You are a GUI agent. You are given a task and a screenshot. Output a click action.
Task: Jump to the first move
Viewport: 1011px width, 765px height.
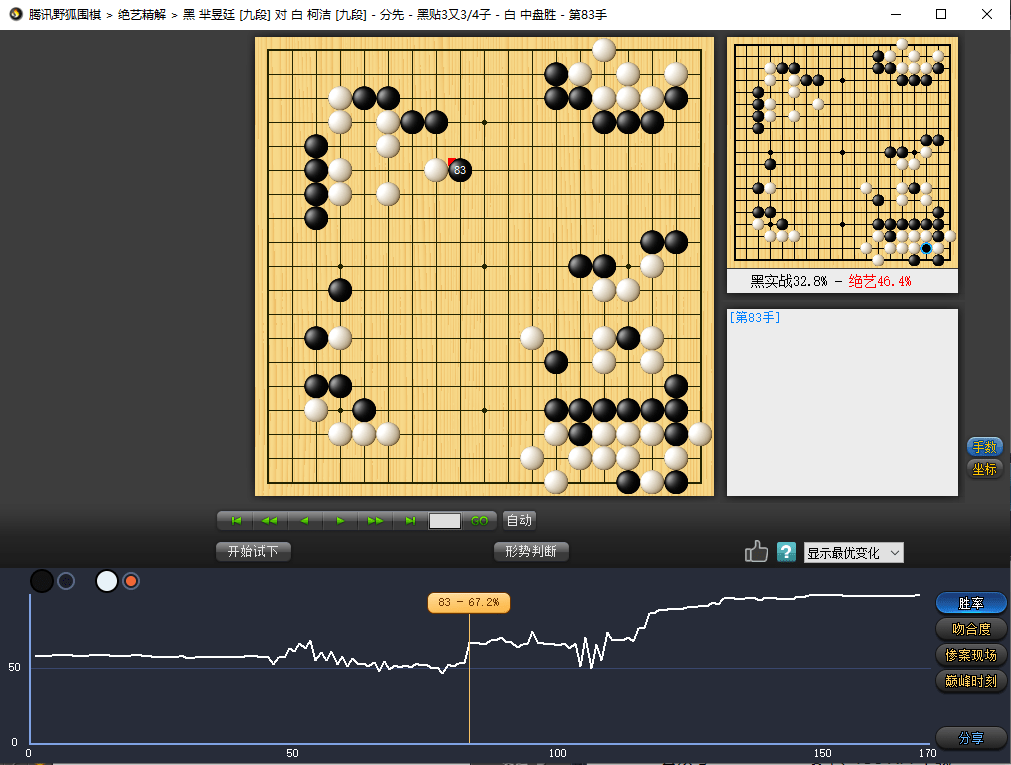tap(236, 521)
